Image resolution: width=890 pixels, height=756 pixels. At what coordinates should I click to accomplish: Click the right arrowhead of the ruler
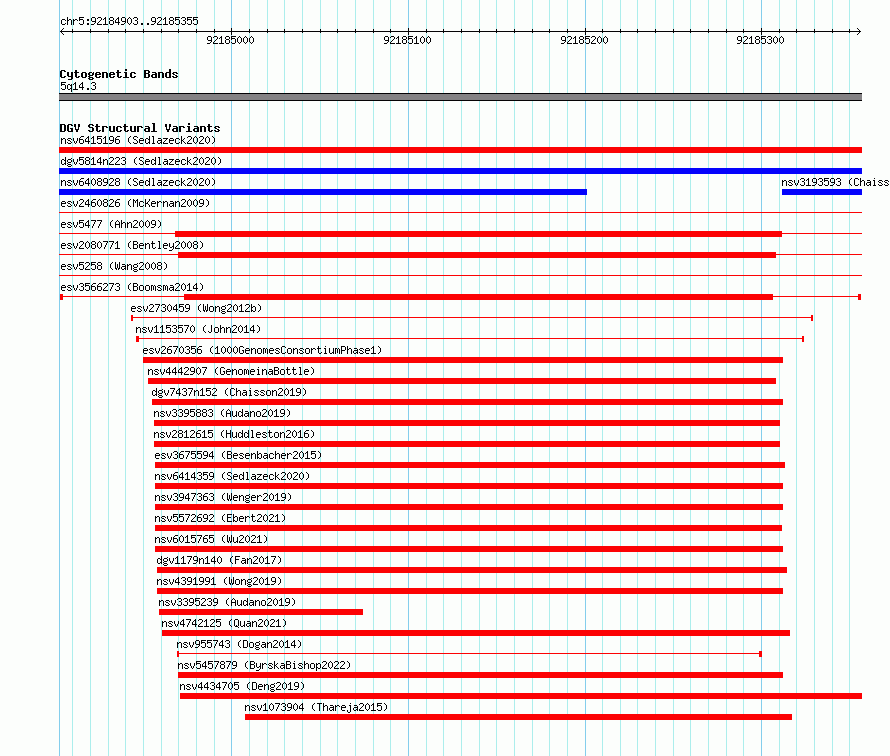pyautogui.click(x=858, y=32)
